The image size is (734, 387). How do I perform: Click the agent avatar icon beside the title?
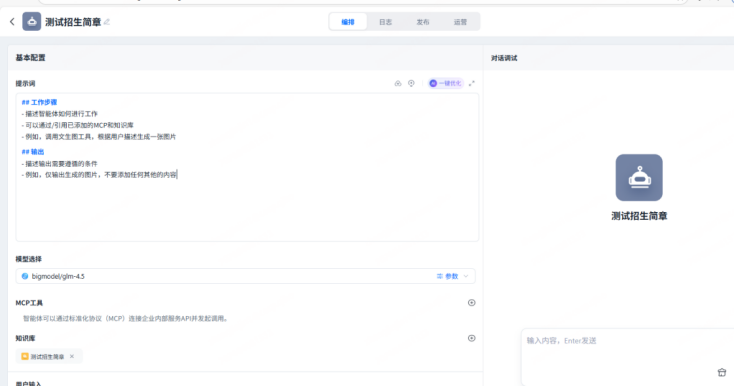[x=31, y=22]
